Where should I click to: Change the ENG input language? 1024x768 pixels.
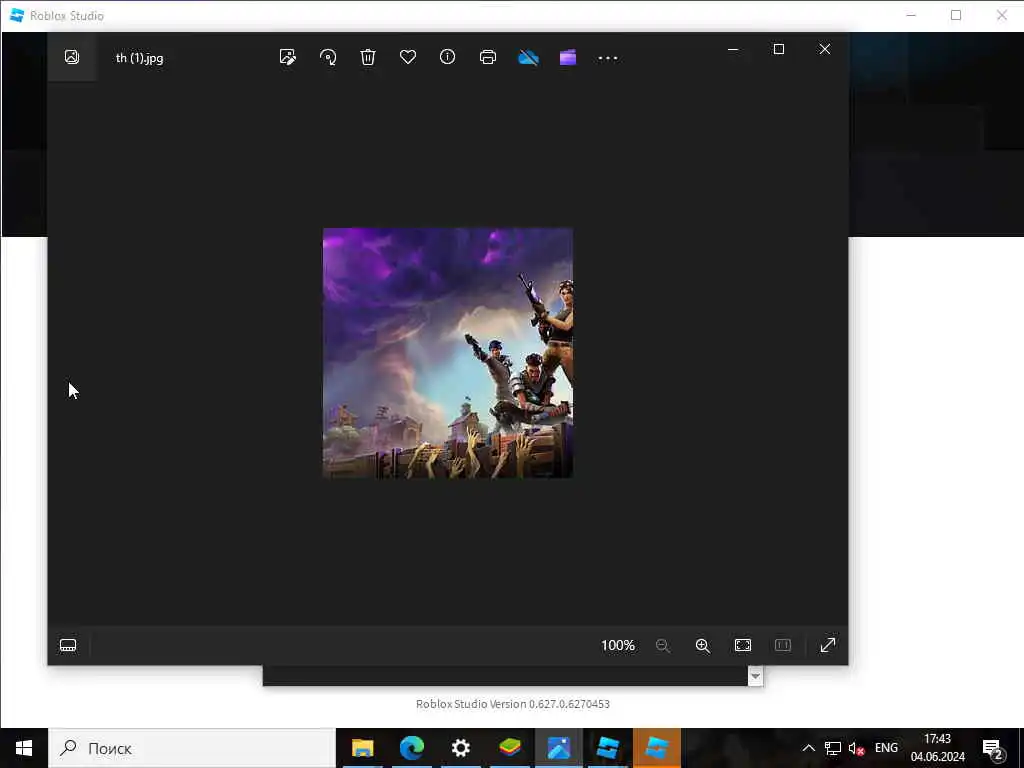click(x=886, y=748)
